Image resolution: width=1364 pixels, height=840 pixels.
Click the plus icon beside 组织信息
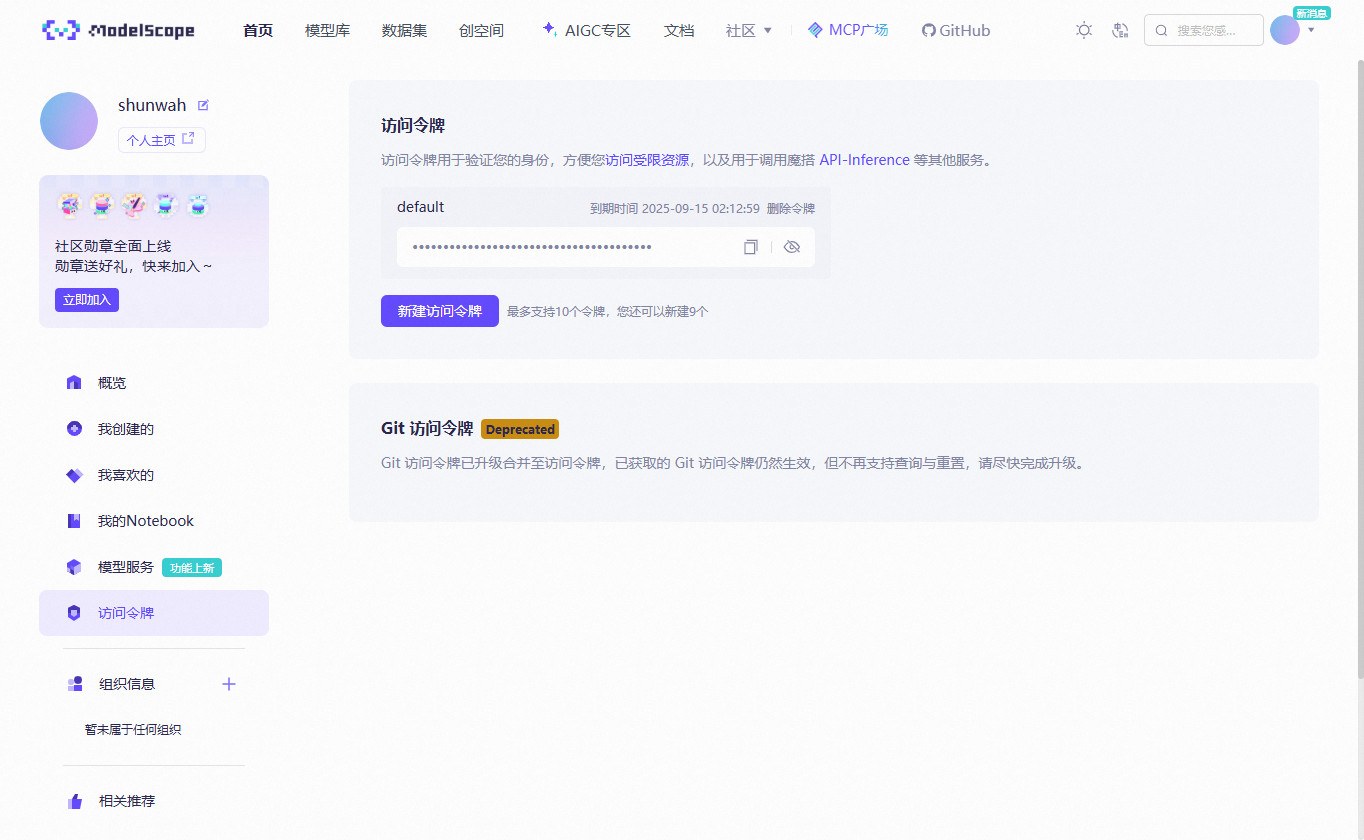pyautogui.click(x=228, y=684)
